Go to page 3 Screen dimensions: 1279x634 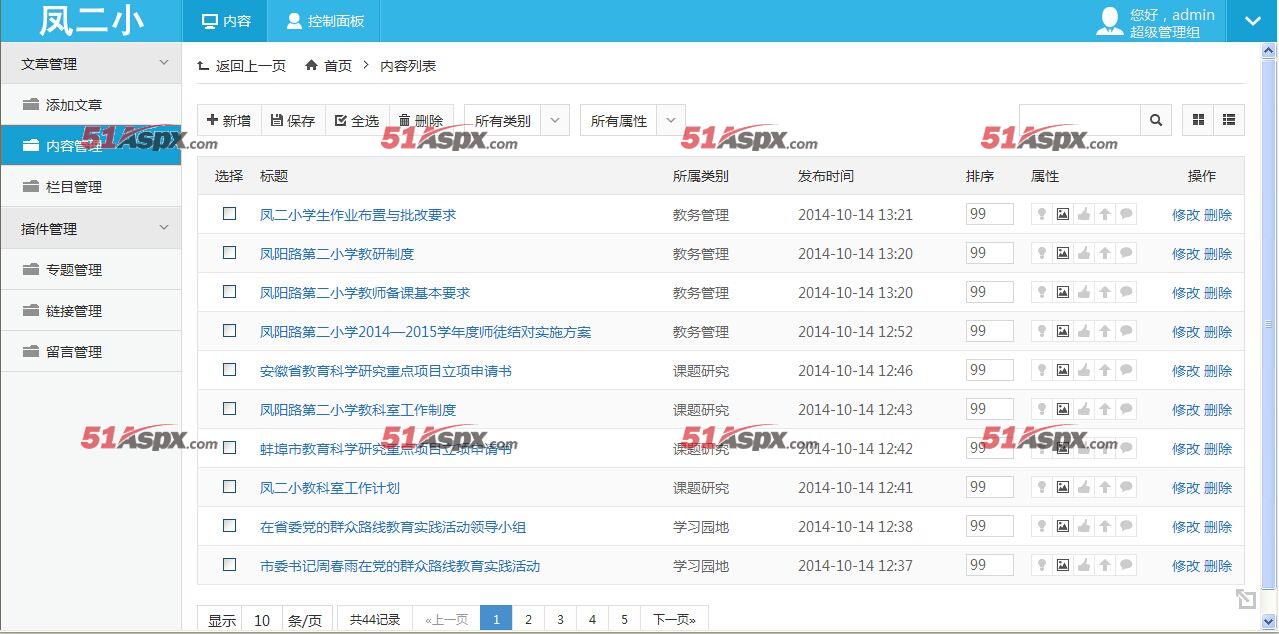point(560,619)
